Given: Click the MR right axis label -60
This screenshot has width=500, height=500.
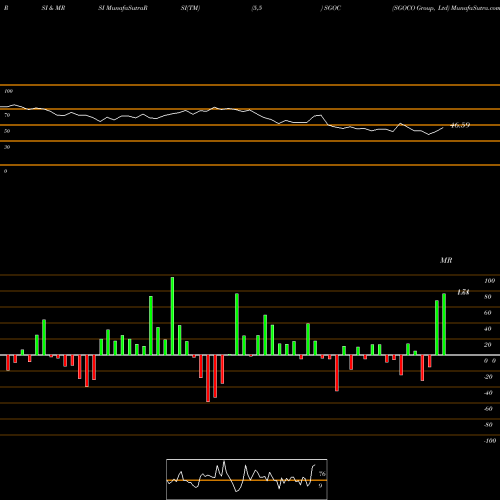Looking at the screenshot, I should click(x=488, y=409).
